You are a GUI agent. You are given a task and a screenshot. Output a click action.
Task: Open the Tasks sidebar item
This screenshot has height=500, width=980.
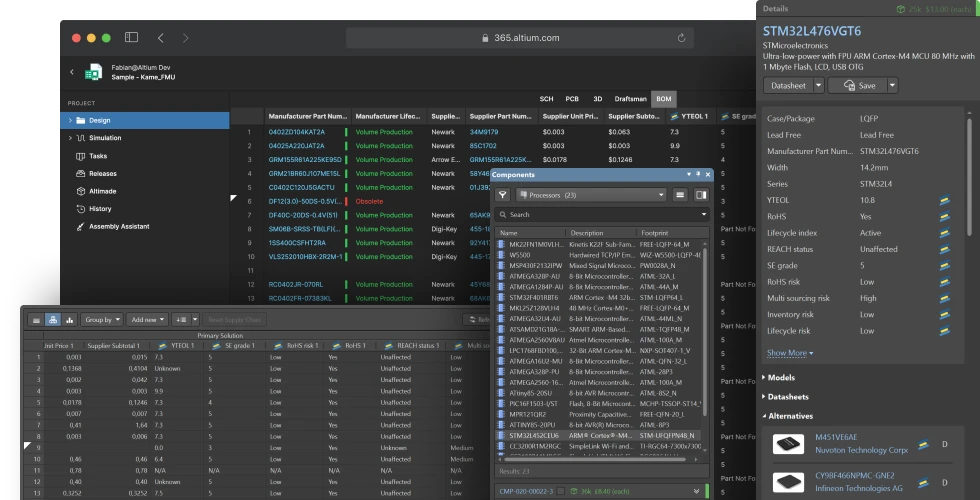pos(98,156)
